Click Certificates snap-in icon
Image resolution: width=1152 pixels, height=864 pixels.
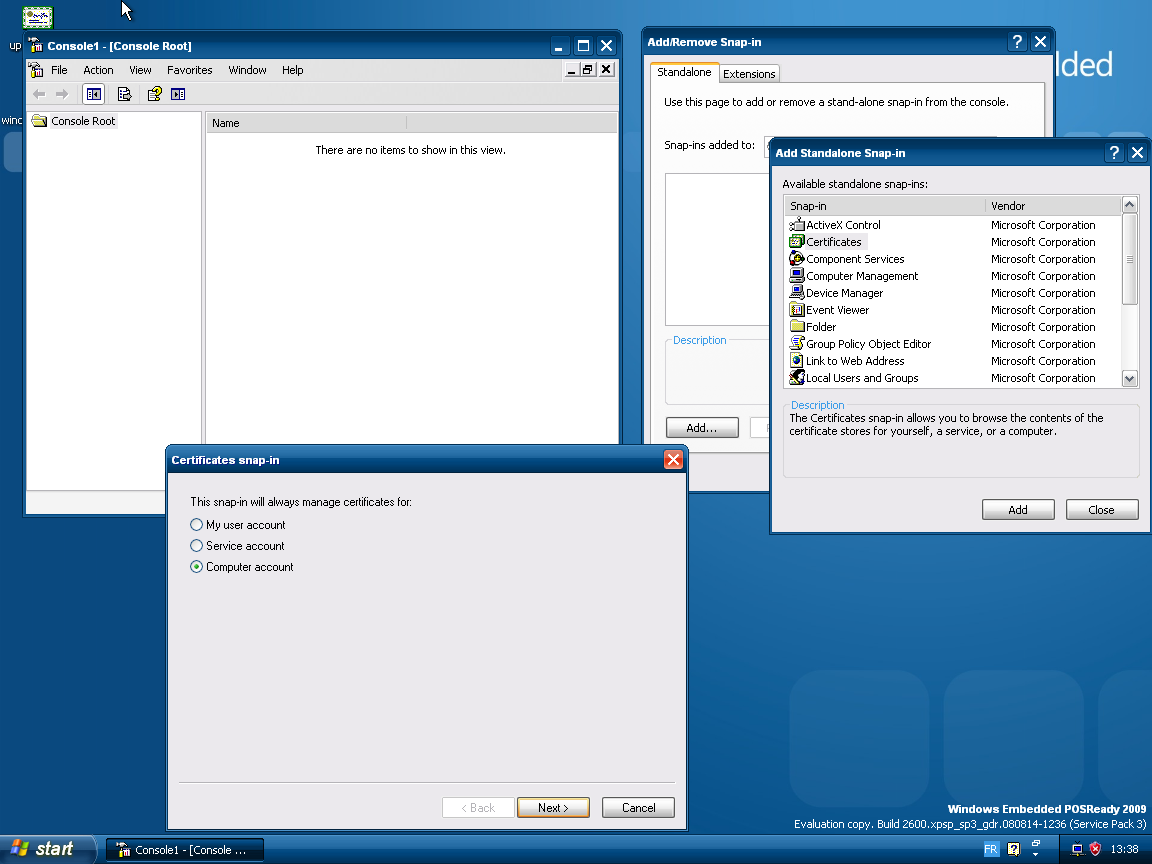pyautogui.click(x=796, y=241)
